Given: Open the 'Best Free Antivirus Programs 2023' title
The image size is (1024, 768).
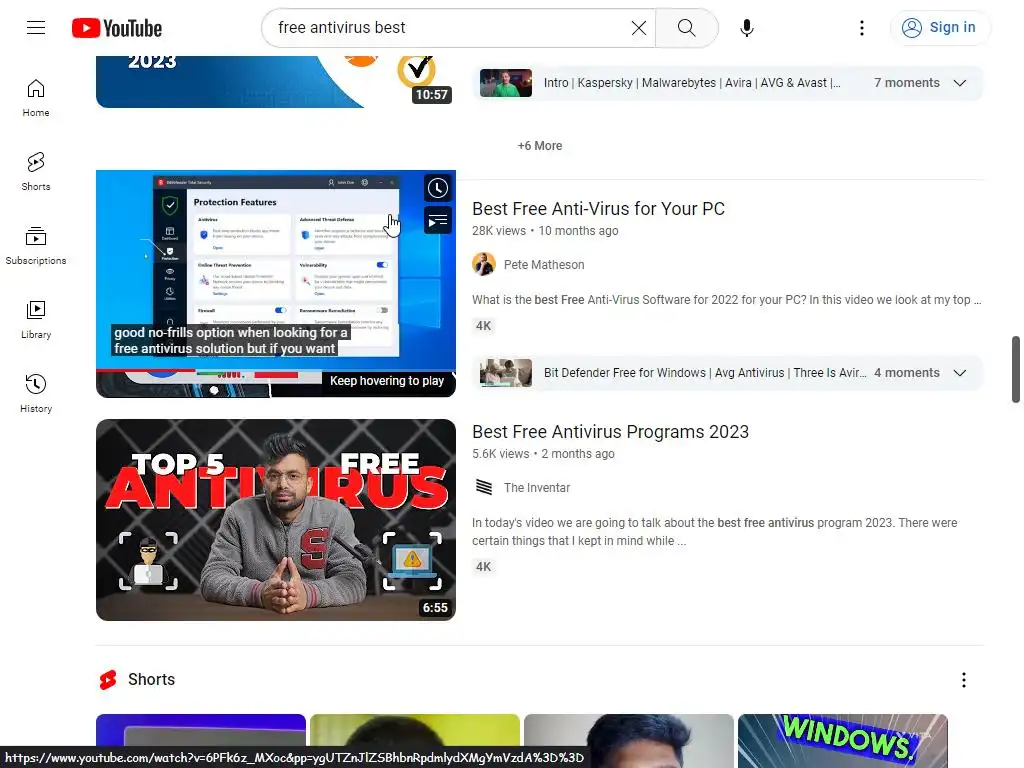Looking at the screenshot, I should (610, 432).
